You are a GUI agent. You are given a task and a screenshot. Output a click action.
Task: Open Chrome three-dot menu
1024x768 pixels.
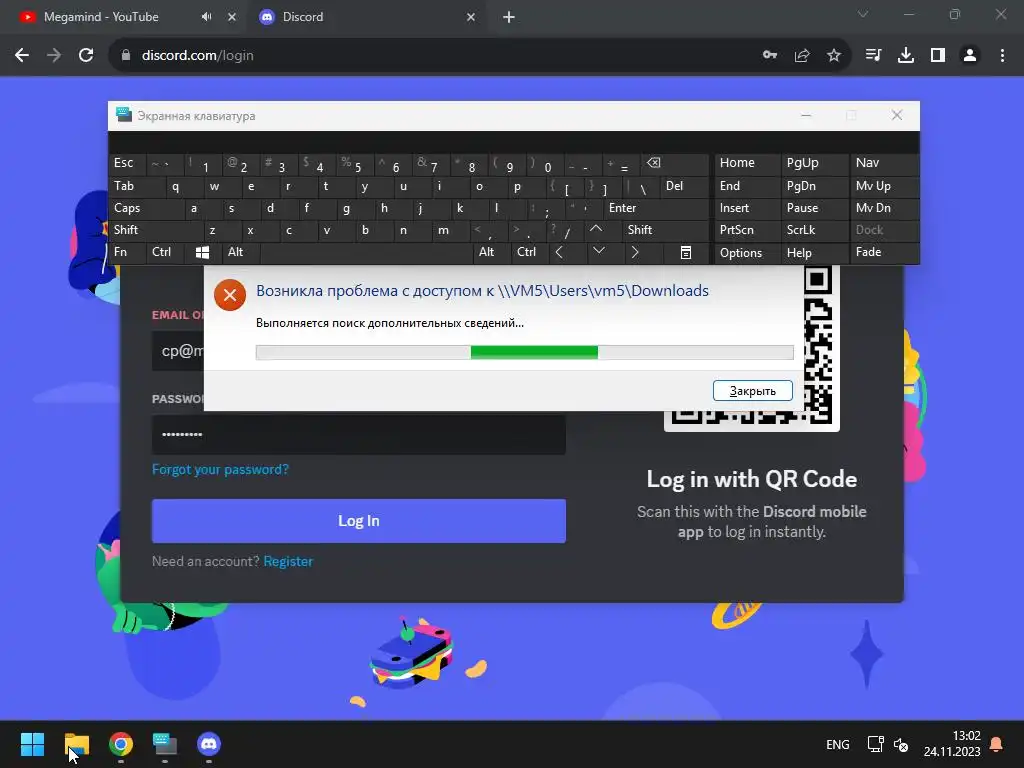(x=1002, y=56)
